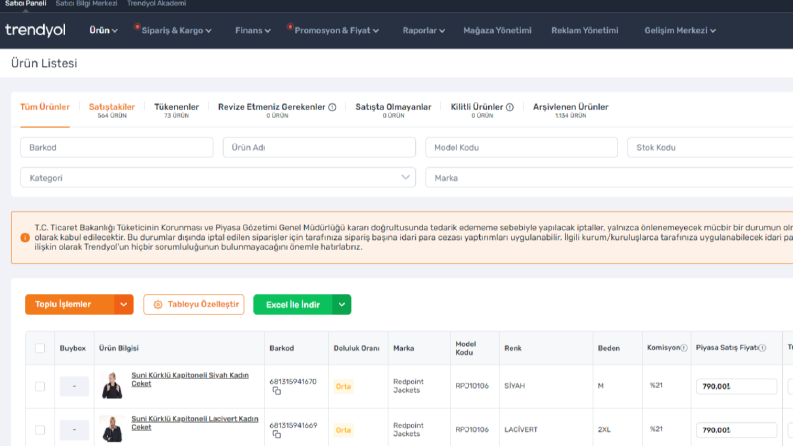793x446 pixels.
Task: Click the trendyol logo
Action: [35, 30]
